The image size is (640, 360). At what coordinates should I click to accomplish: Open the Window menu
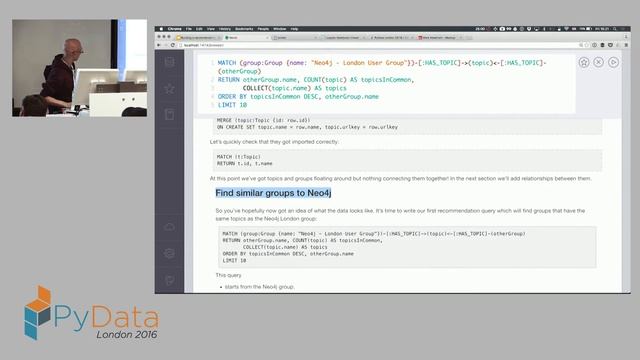280,29
